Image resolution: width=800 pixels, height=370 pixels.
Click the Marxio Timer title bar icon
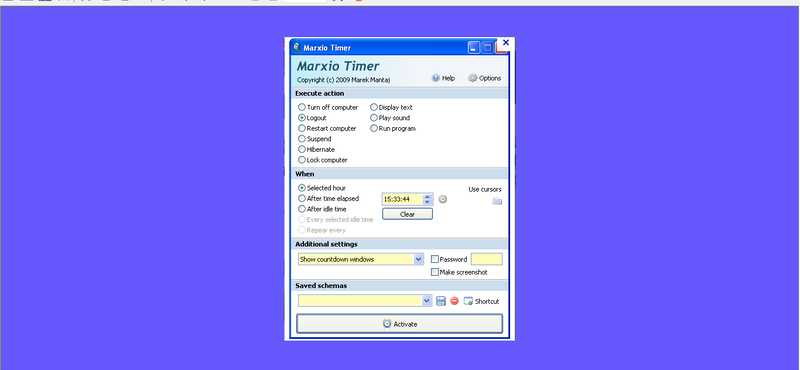point(296,47)
